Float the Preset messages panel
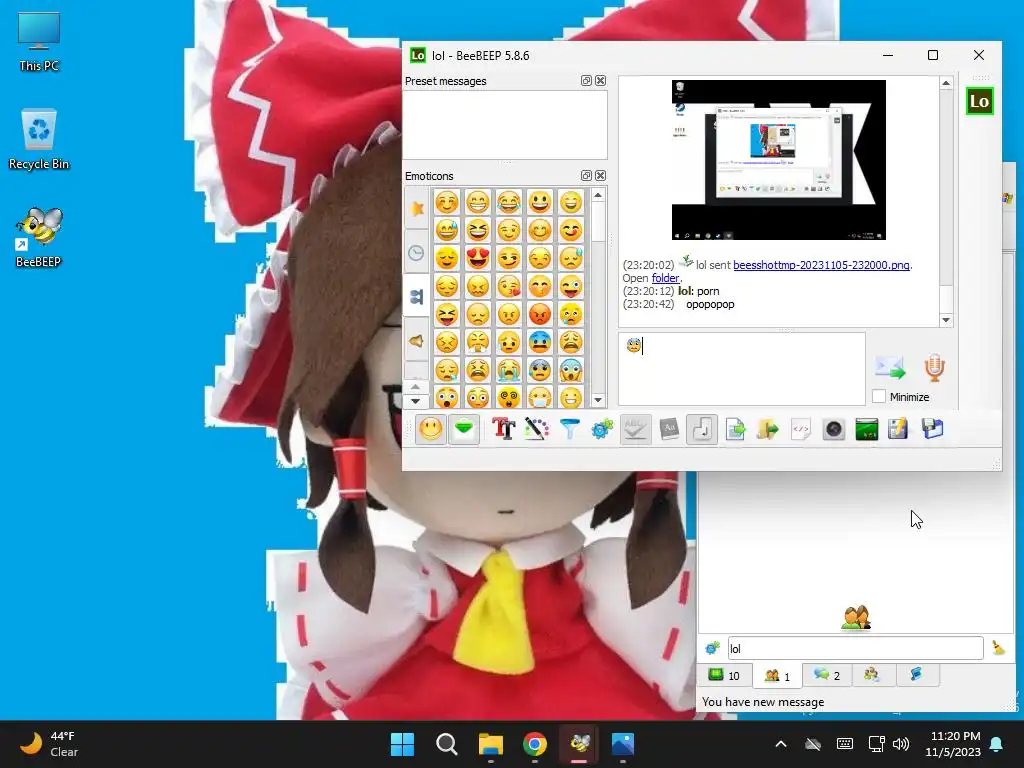This screenshot has height=768, width=1024. pyautogui.click(x=586, y=80)
